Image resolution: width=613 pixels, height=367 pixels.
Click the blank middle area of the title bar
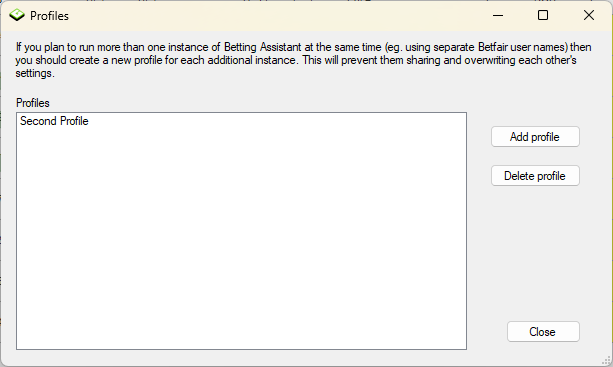(274, 16)
